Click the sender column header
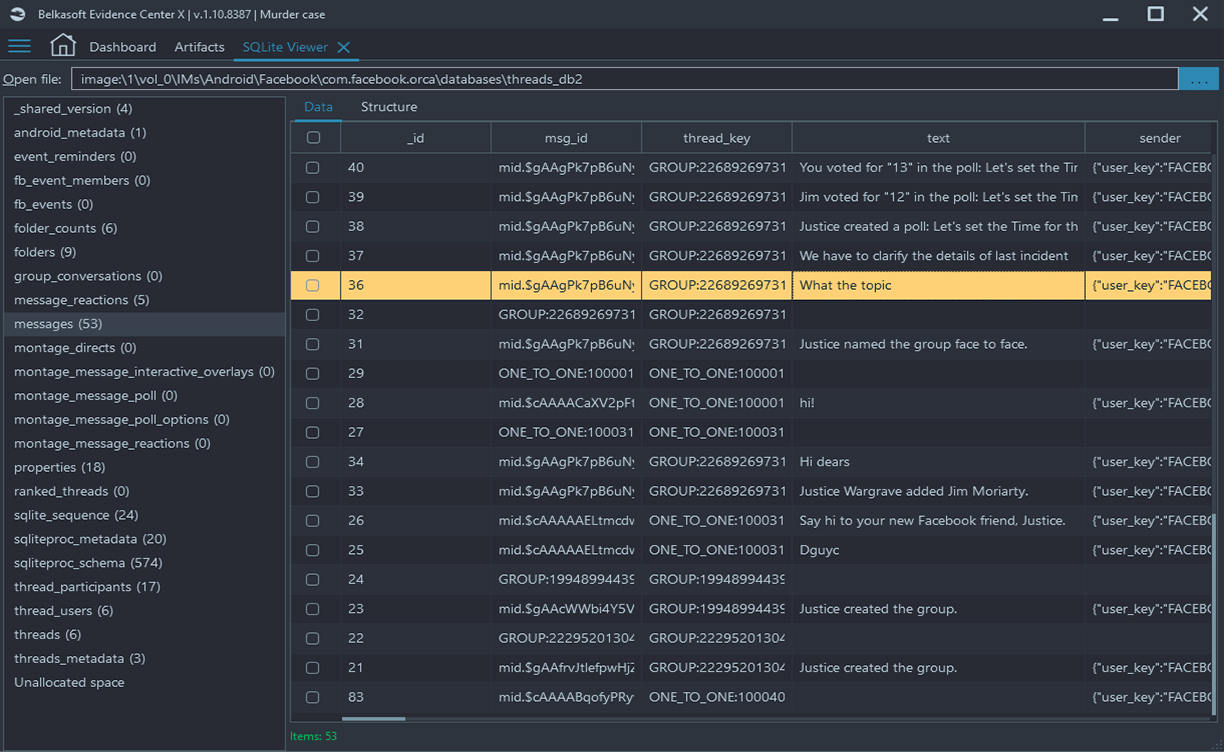 tap(1149, 138)
